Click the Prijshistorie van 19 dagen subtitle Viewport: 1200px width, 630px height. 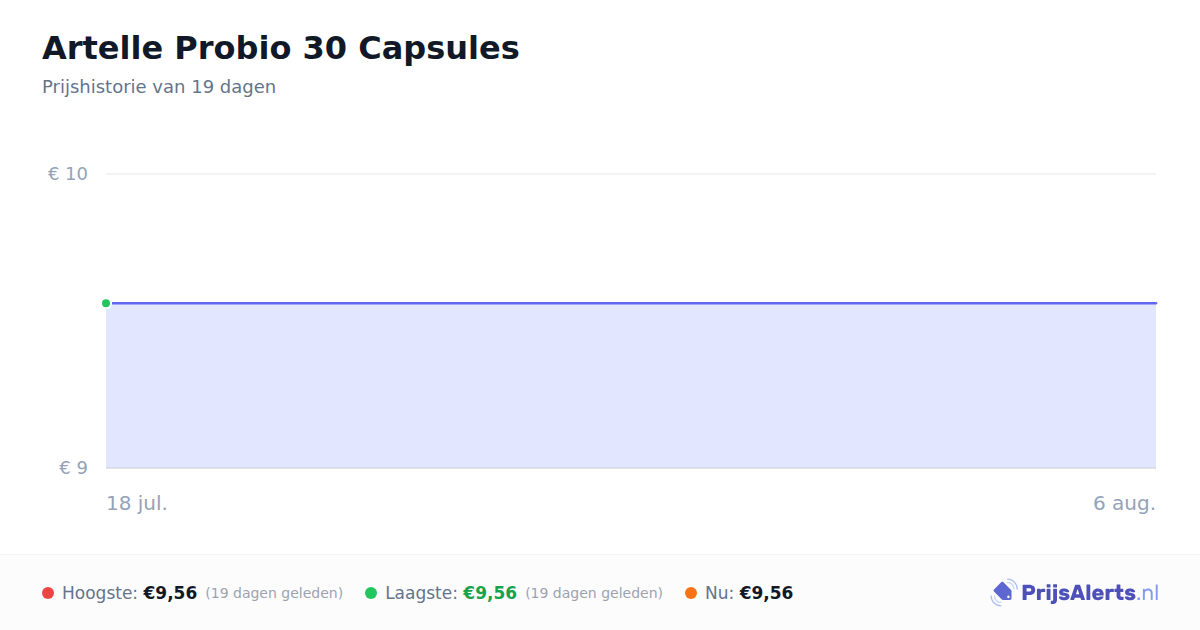[x=159, y=87]
